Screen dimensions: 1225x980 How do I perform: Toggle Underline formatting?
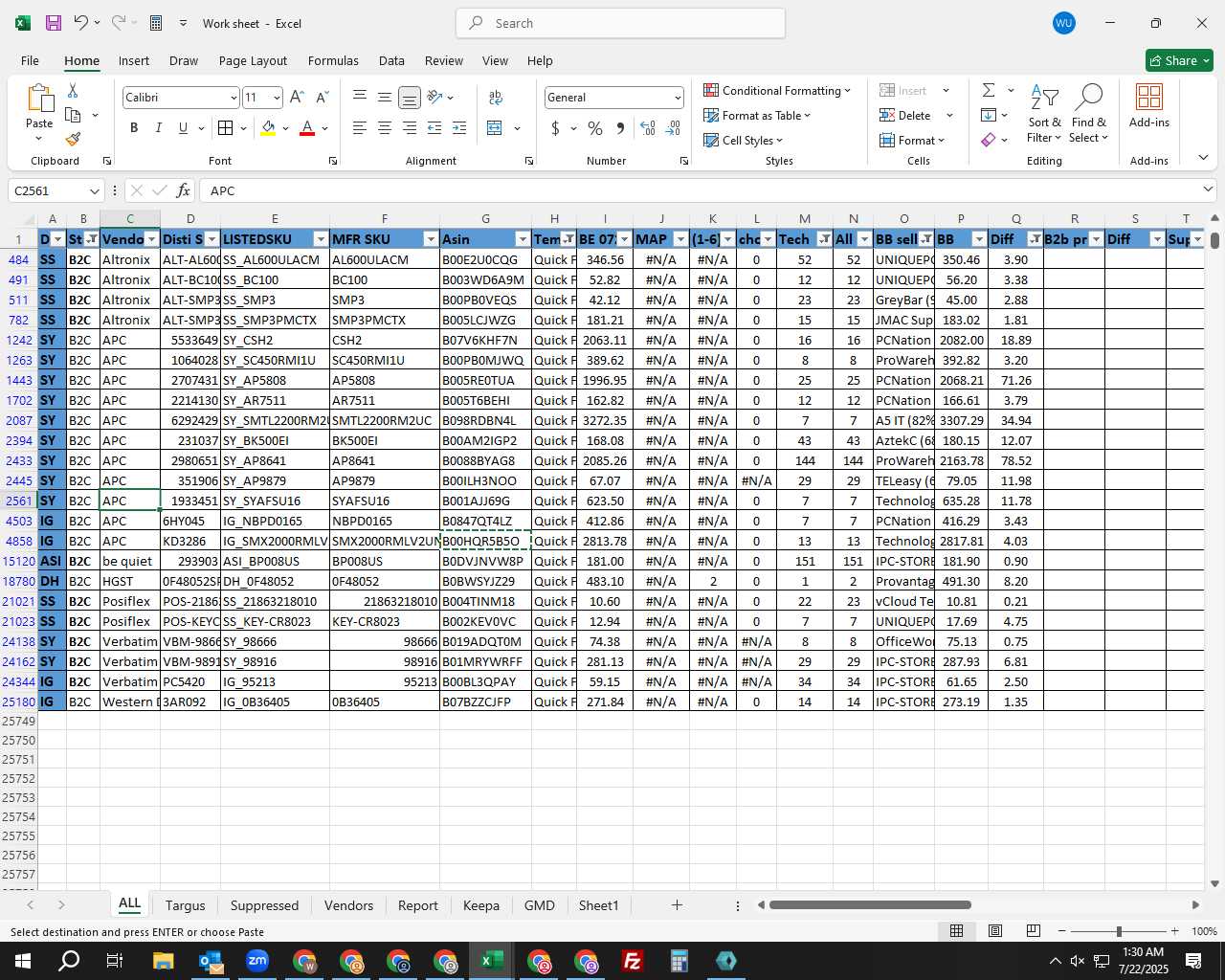183,128
